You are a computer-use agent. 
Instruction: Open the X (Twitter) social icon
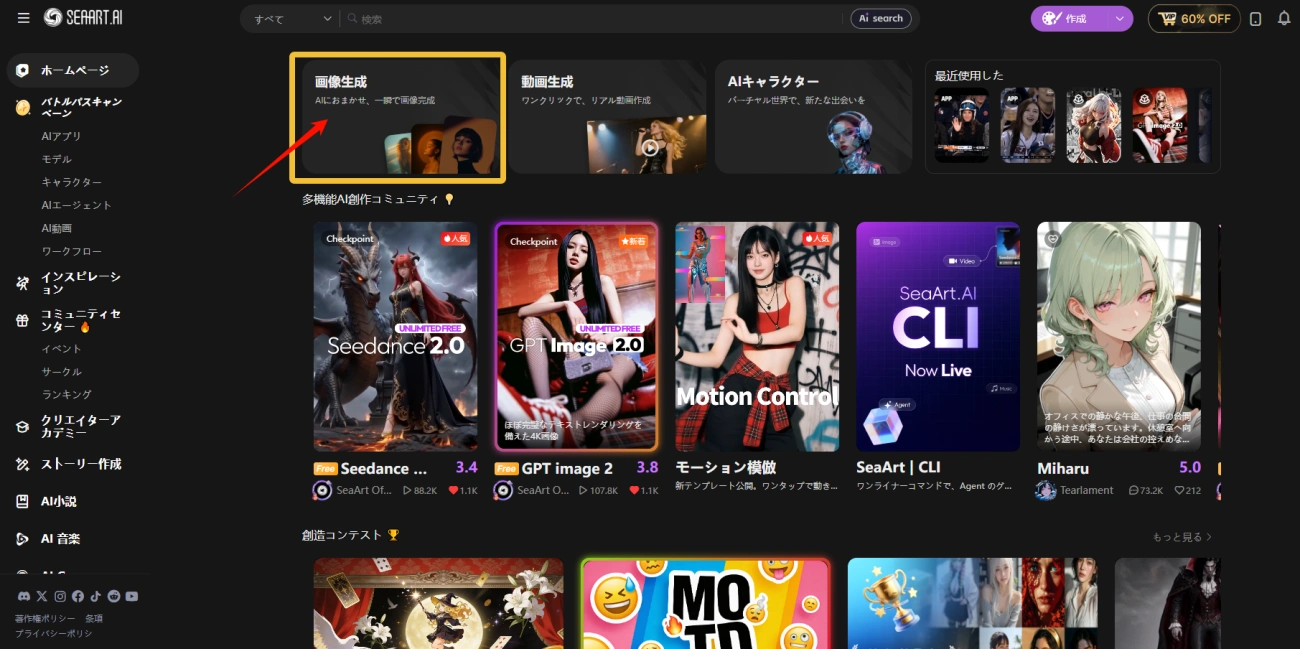(42, 596)
